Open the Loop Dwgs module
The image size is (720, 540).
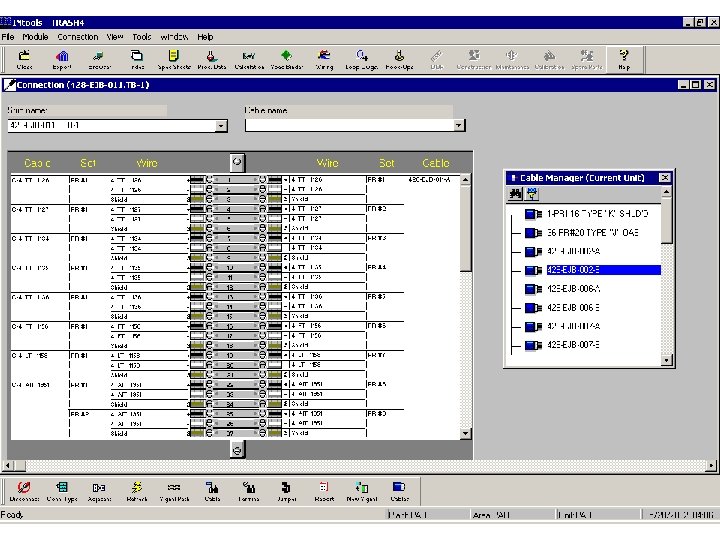[361, 60]
